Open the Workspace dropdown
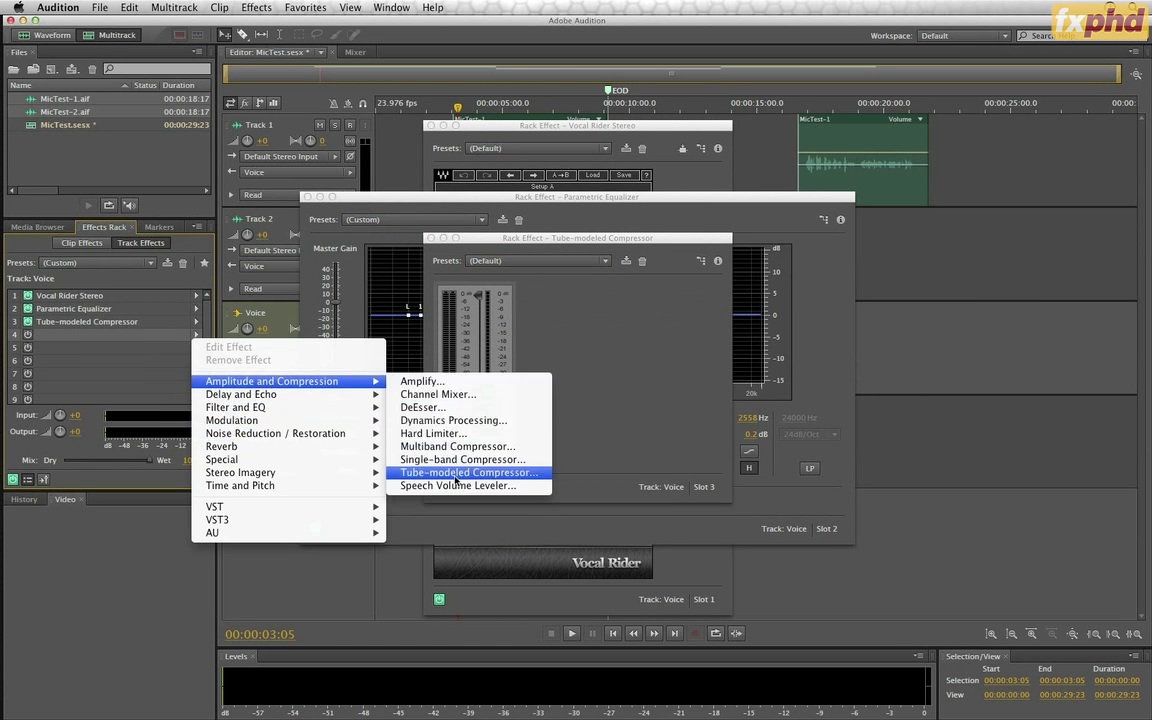1152x720 pixels. 963,36
